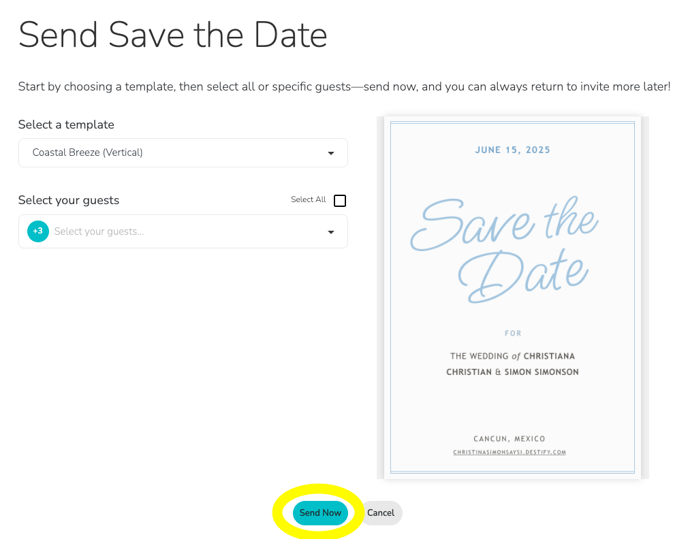Click the couple names on preview card

[x=512, y=364]
